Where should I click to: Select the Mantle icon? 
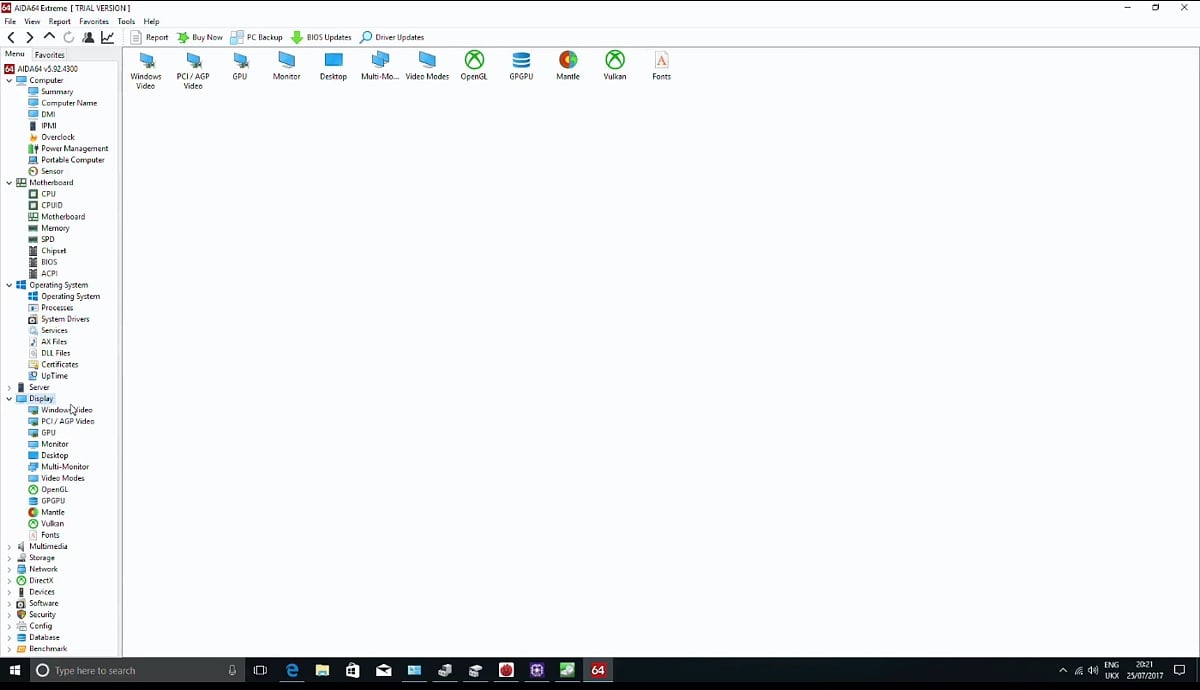(567, 67)
